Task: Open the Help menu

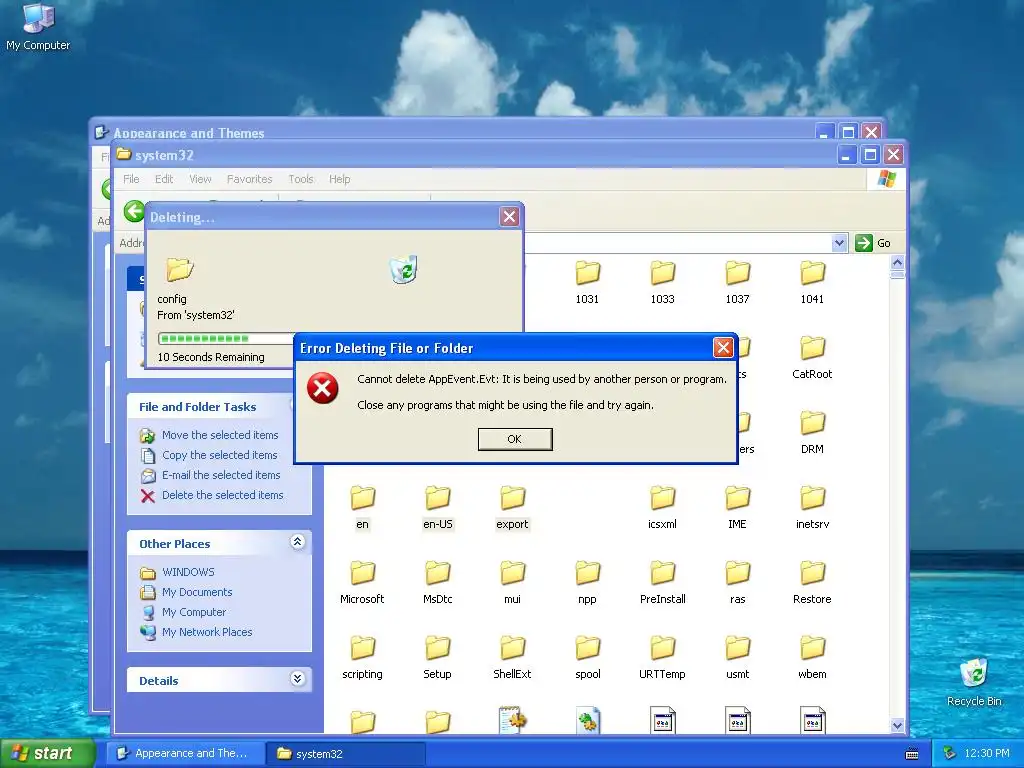Action: tap(340, 179)
